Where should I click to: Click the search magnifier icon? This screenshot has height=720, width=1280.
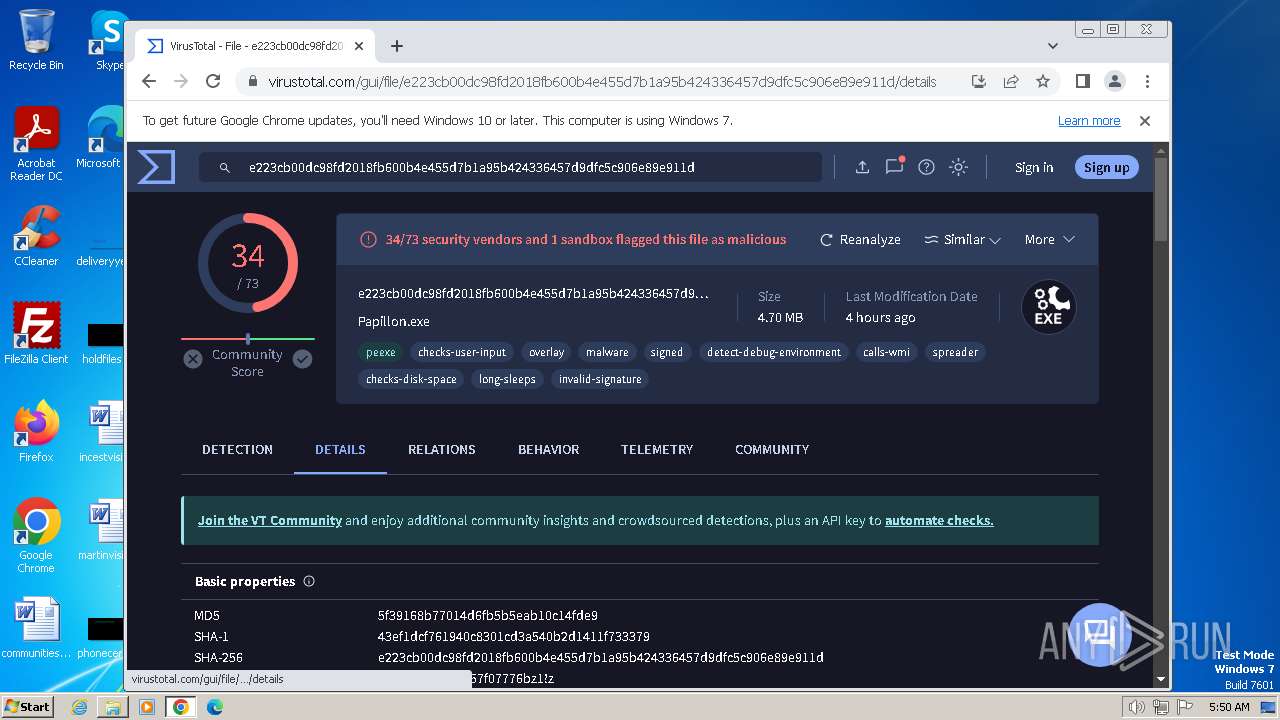tap(225, 168)
